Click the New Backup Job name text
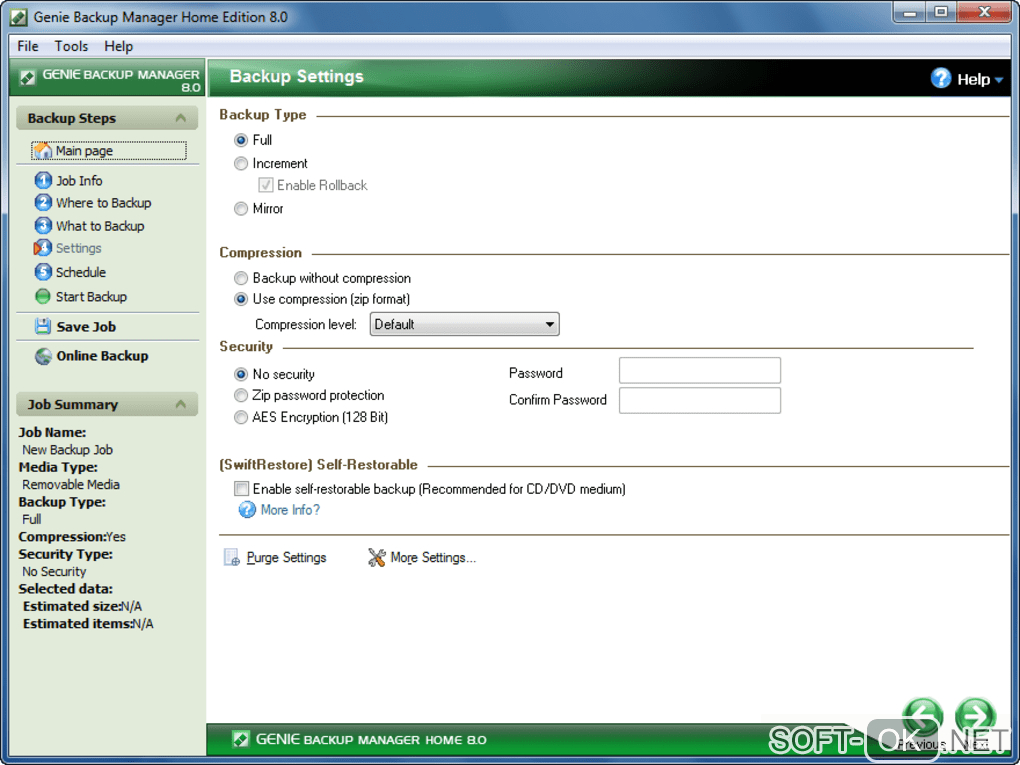The width and height of the screenshot is (1020, 765). tap(67, 450)
